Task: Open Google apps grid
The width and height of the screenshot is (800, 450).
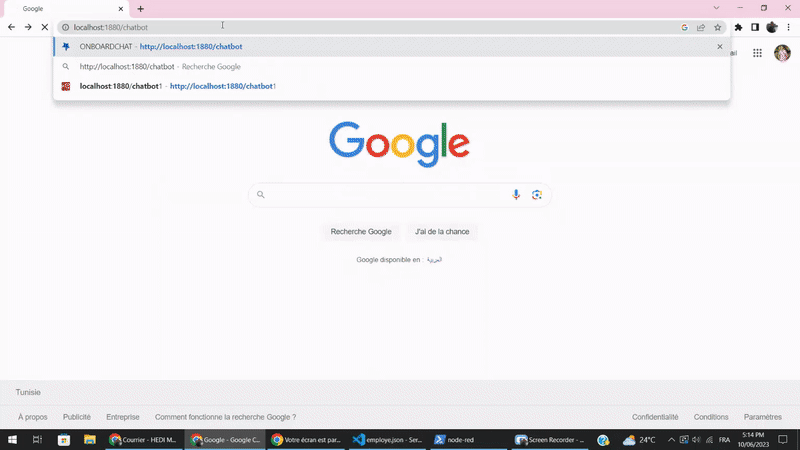Action: [757, 53]
